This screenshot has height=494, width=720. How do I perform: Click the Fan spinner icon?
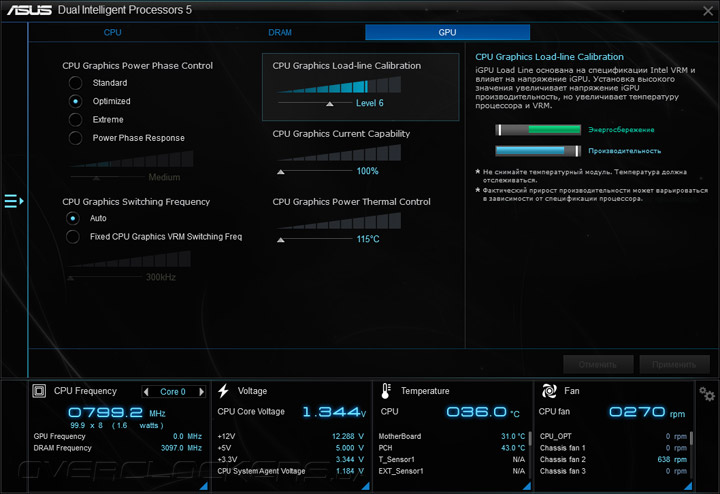pos(549,391)
